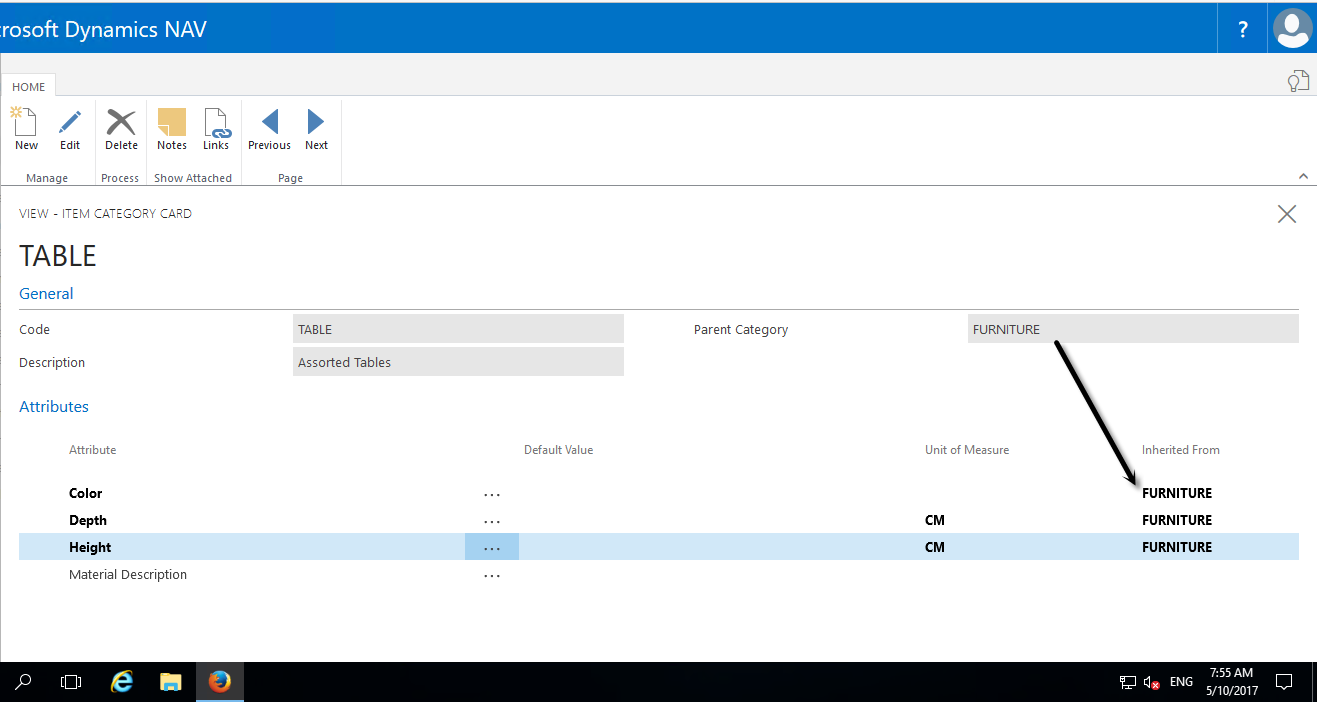This screenshot has height=702, width=1317.
Task: Open Notes from the ribbon
Action: (x=172, y=123)
